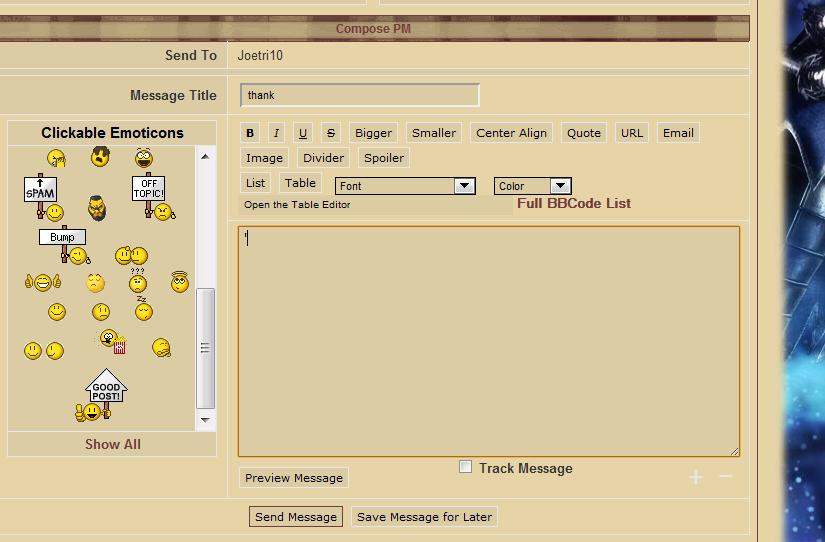Open the Color dropdown
Image resolution: width=825 pixels, height=542 pixels.
pos(532,186)
